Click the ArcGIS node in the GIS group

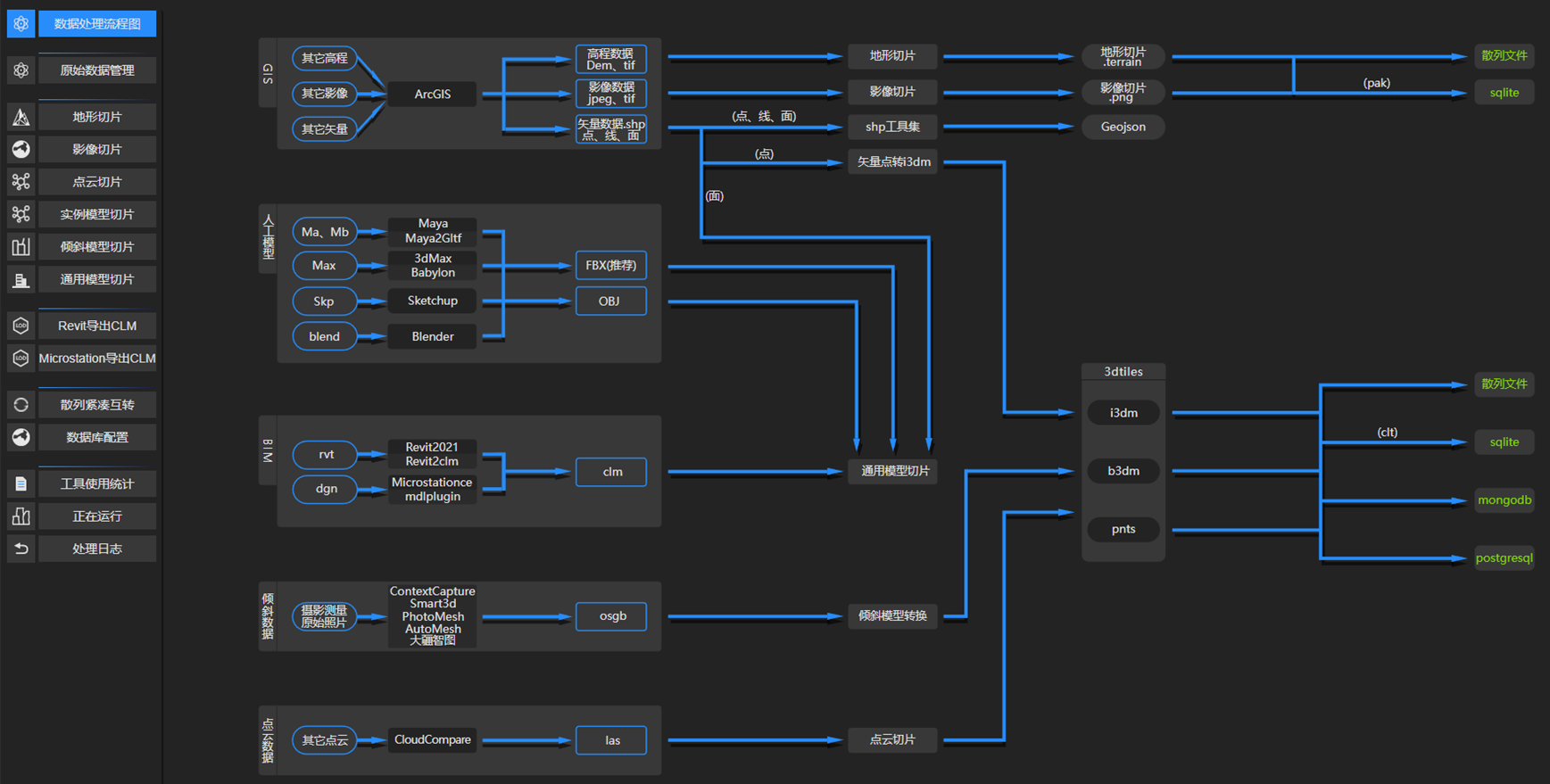click(432, 94)
